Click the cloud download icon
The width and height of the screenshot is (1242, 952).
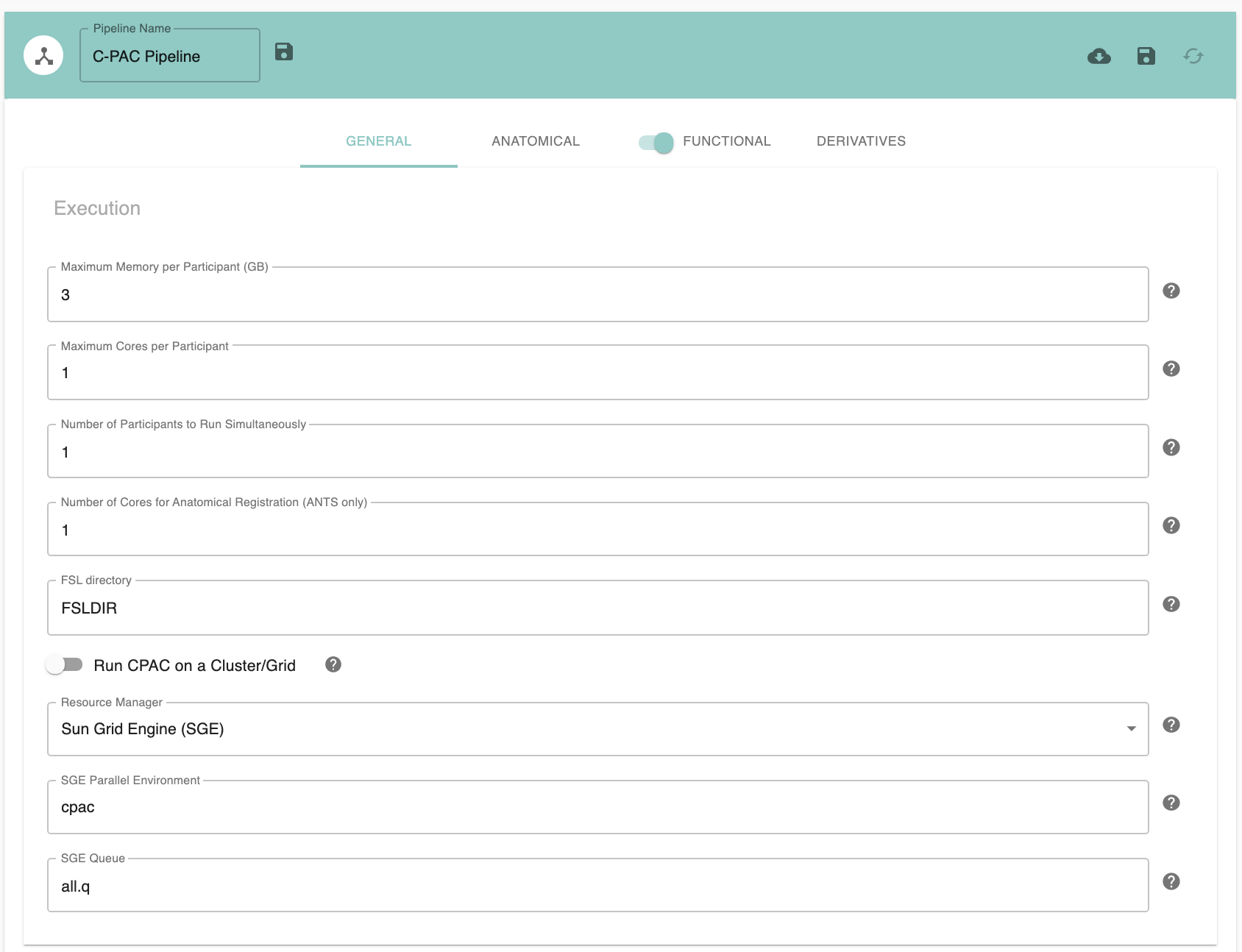click(1099, 57)
